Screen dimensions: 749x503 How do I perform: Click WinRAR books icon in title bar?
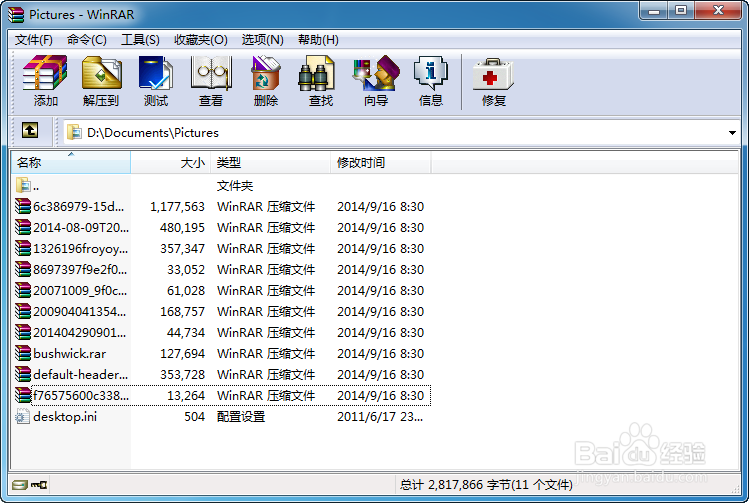[16, 15]
